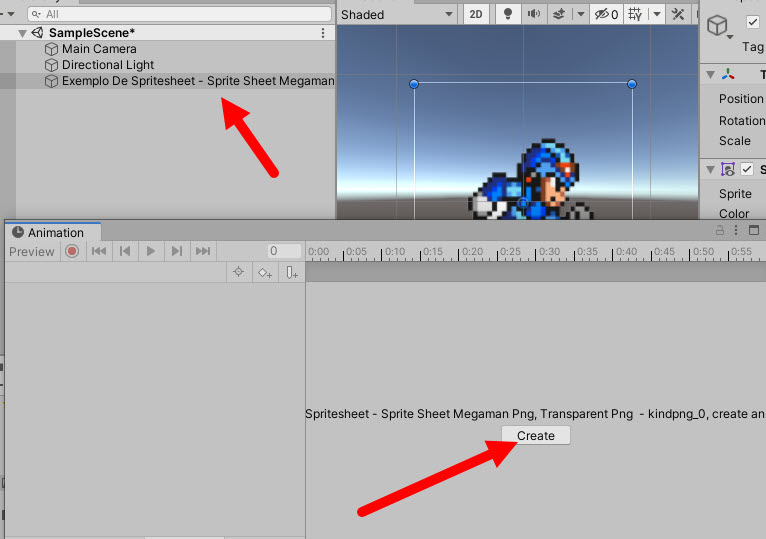Viewport: 766px width, 539px height.
Task: Maximize the Animation window panel
Action: pos(754,230)
